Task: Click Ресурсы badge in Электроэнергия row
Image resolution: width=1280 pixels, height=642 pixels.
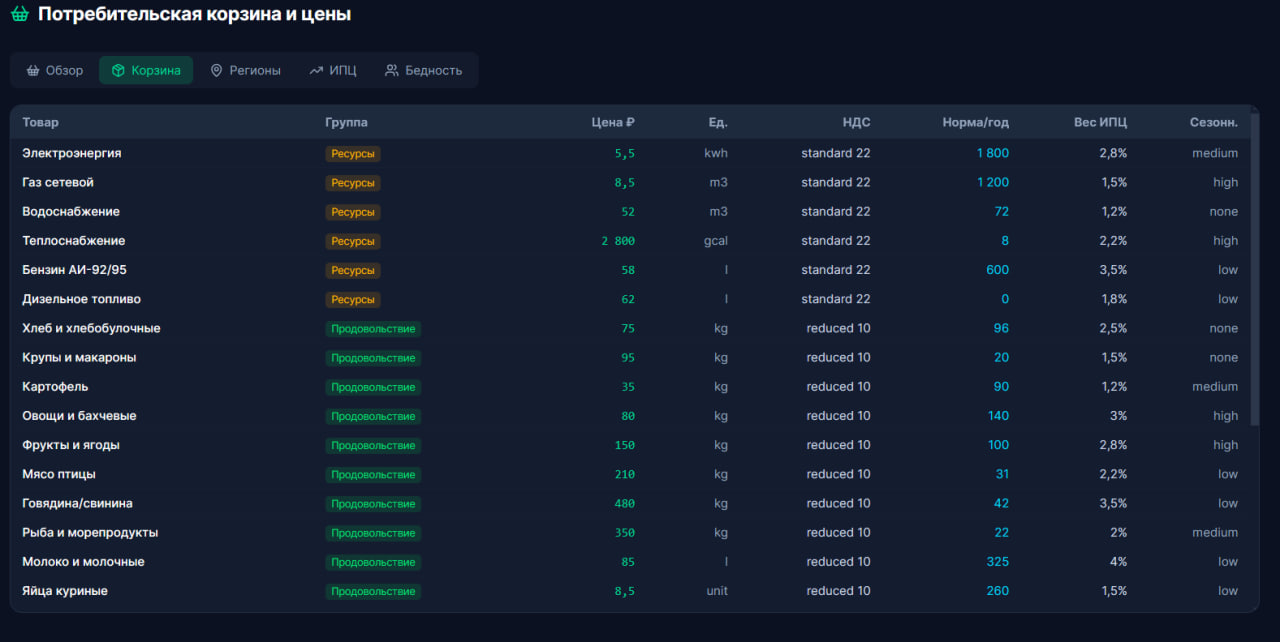Action: 353,154
